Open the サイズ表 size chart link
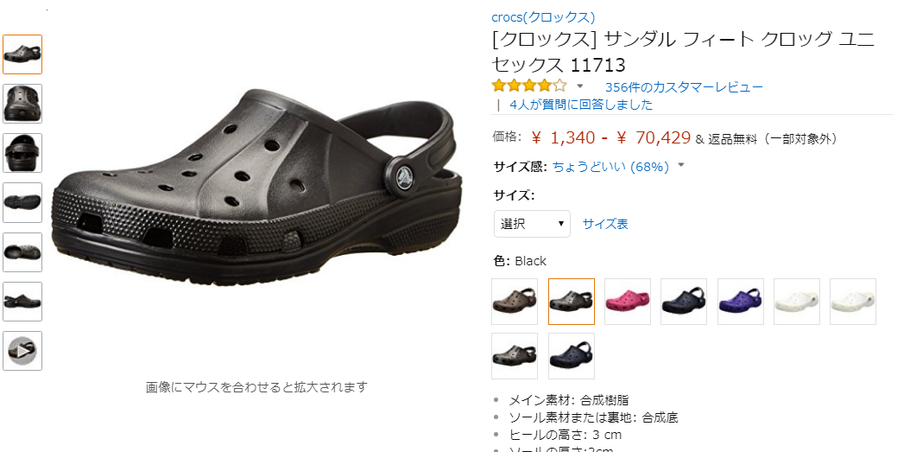The height and width of the screenshot is (452, 910). pos(605,224)
